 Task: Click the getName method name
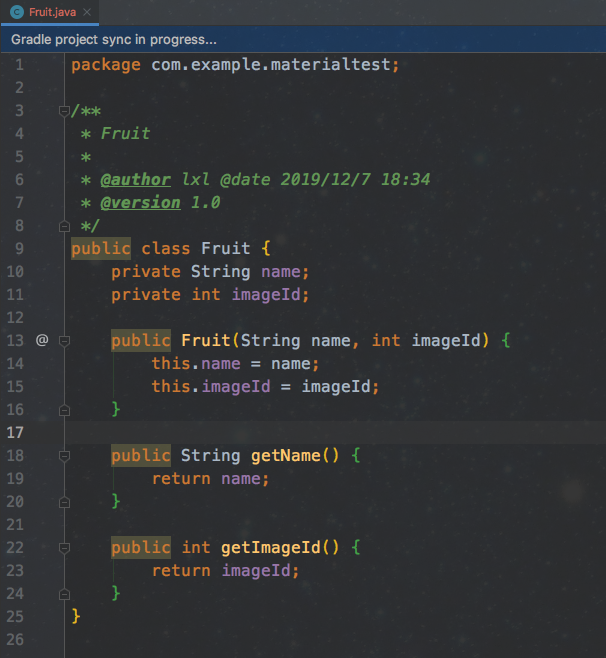pyautogui.click(x=286, y=456)
